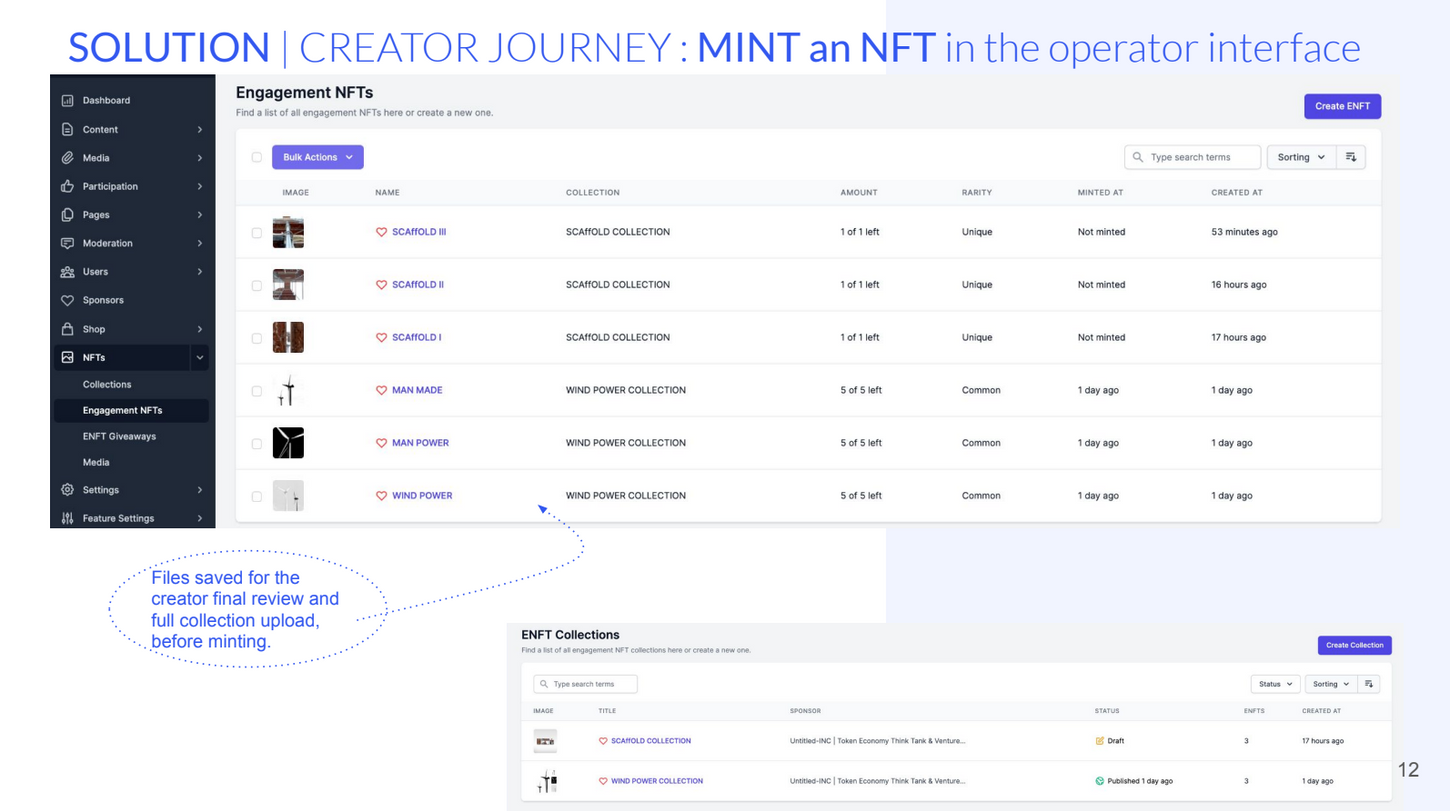Open the Bulk Actions dropdown

pos(318,157)
